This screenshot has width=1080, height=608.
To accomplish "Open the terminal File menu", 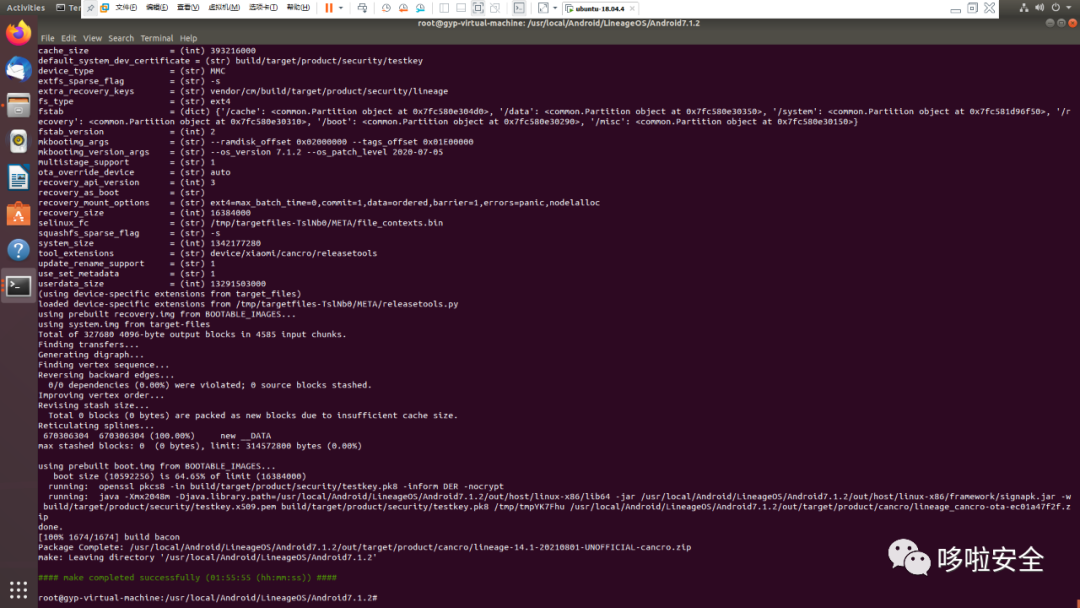I will point(48,39).
